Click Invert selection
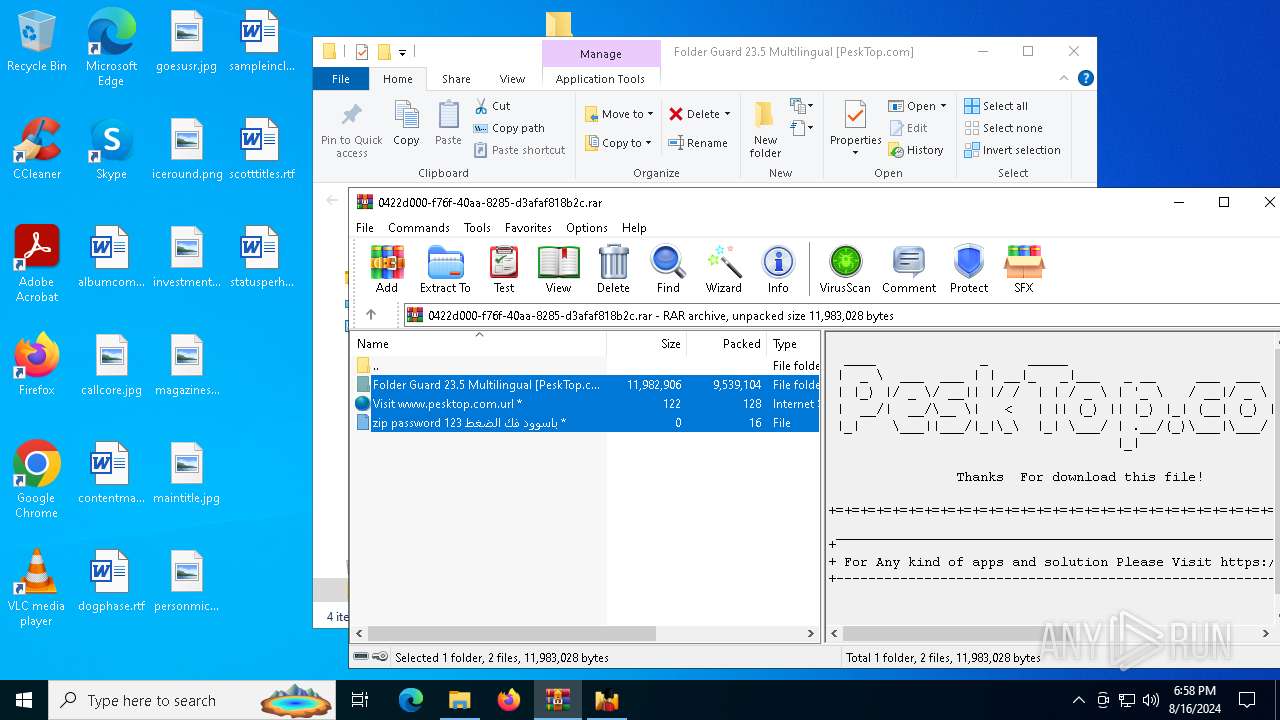The width and height of the screenshot is (1280, 720). 1012,150
